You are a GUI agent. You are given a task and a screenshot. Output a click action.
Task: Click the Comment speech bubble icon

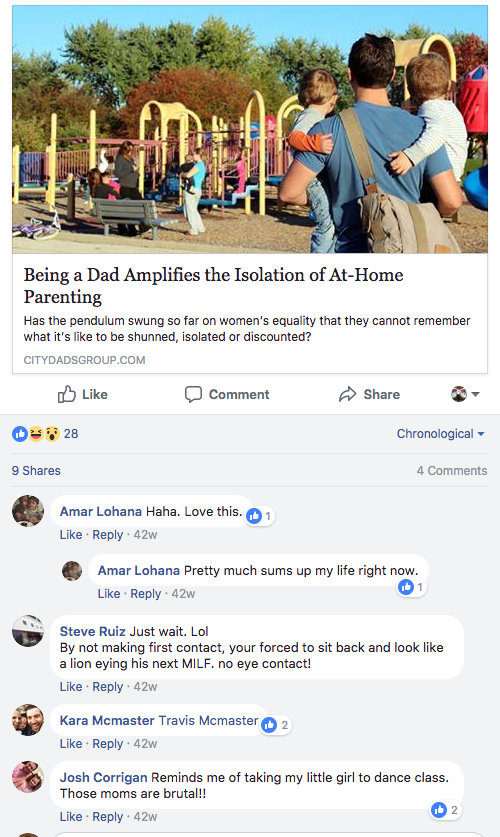193,394
